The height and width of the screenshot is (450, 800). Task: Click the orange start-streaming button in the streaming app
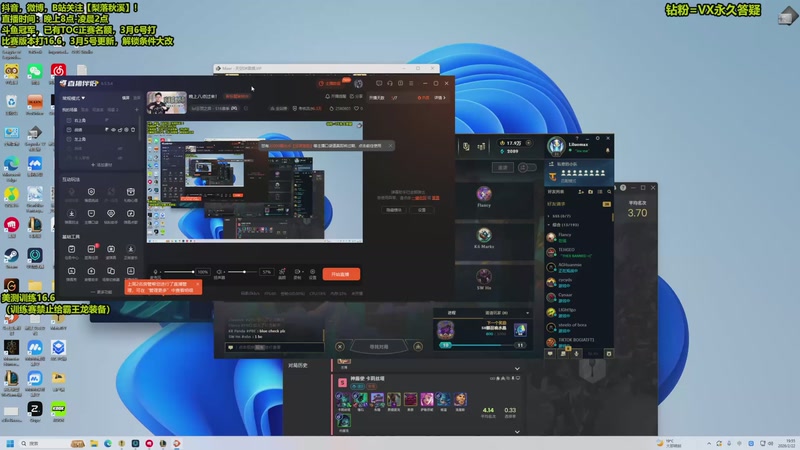[341, 274]
